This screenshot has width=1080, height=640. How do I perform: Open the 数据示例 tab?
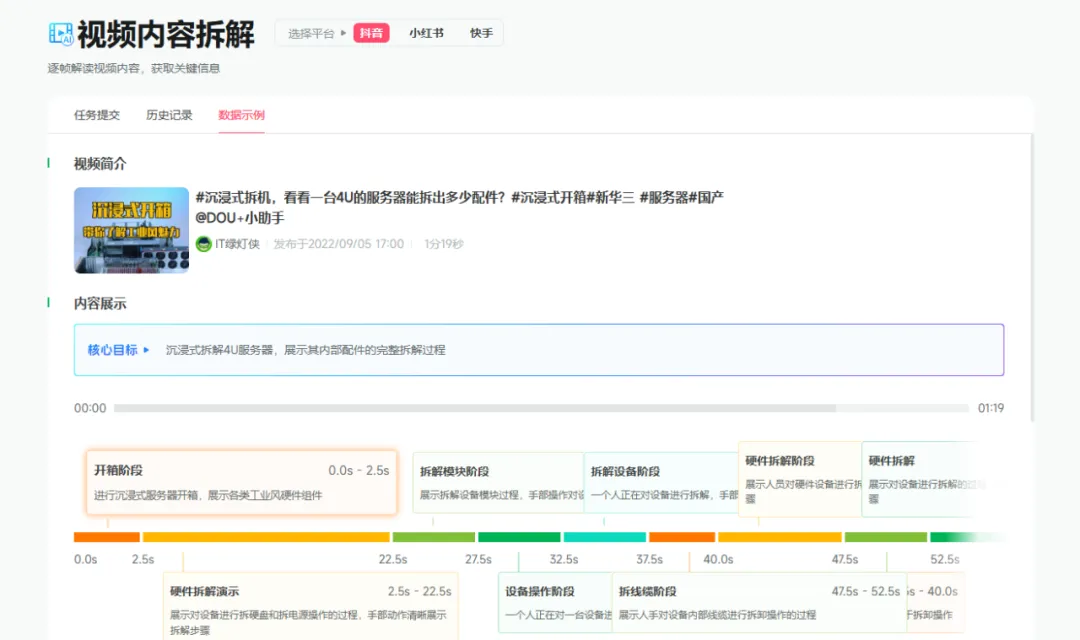coord(241,115)
